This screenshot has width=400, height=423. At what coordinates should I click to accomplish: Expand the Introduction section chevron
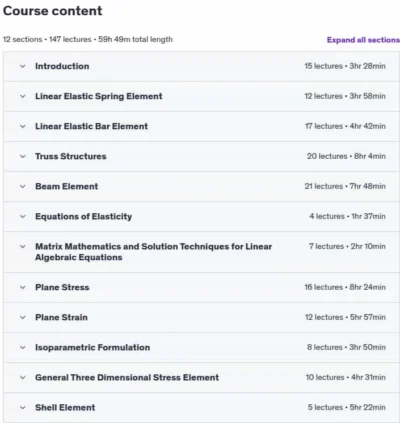point(23,66)
